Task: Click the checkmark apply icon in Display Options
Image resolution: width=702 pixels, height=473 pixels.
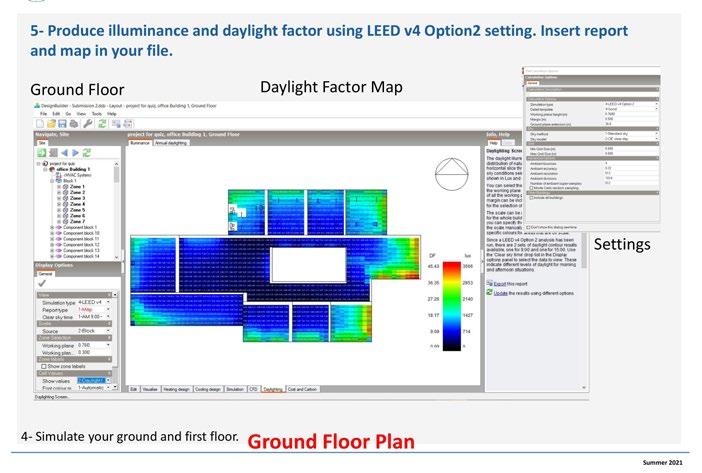Action: (x=42, y=283)
